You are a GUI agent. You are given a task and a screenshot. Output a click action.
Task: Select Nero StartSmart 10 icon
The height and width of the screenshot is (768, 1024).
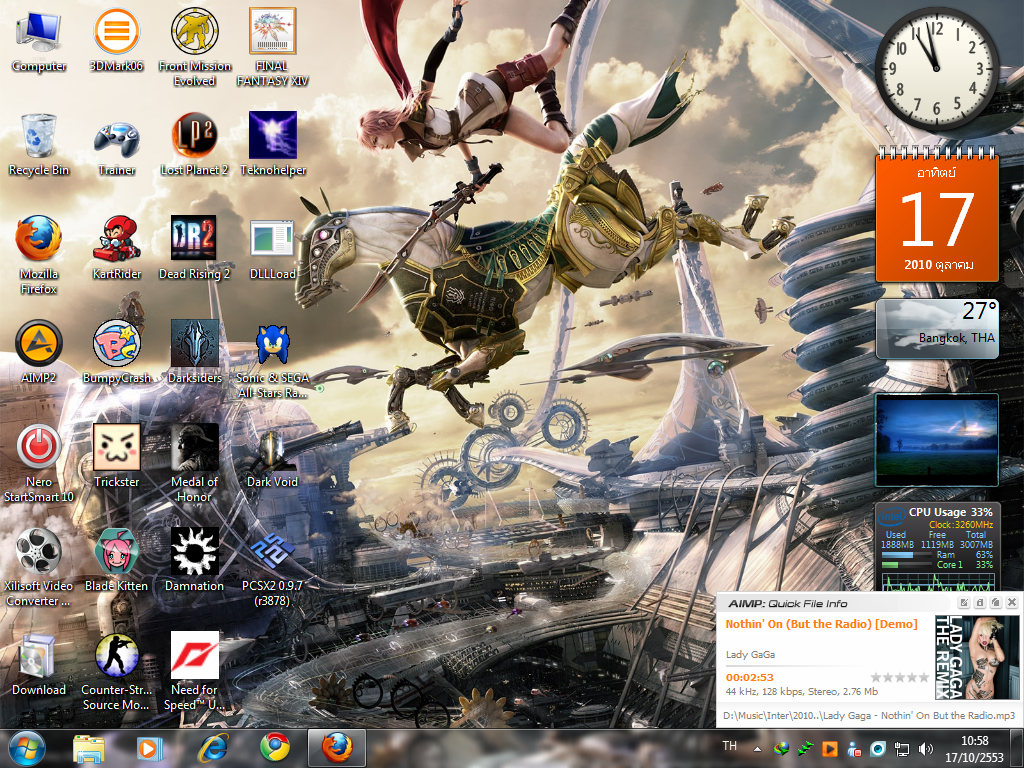click(39, 463)
